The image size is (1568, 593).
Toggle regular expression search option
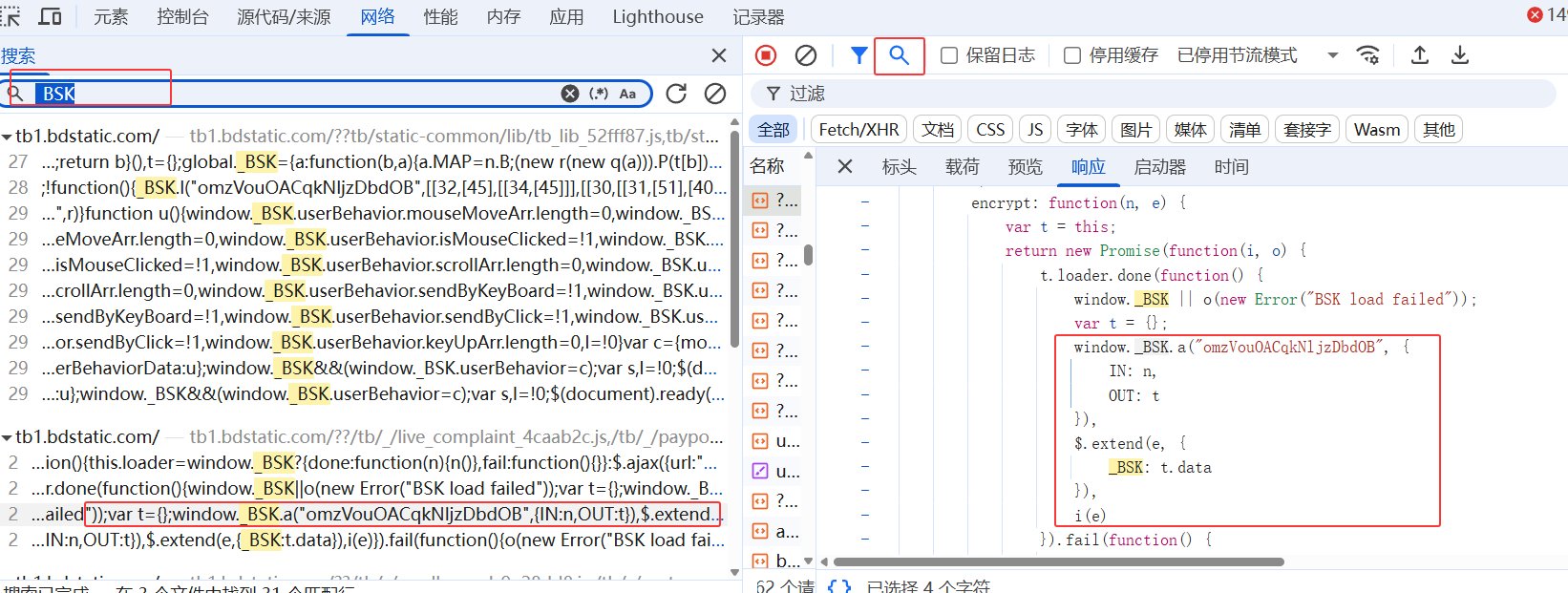599,94
